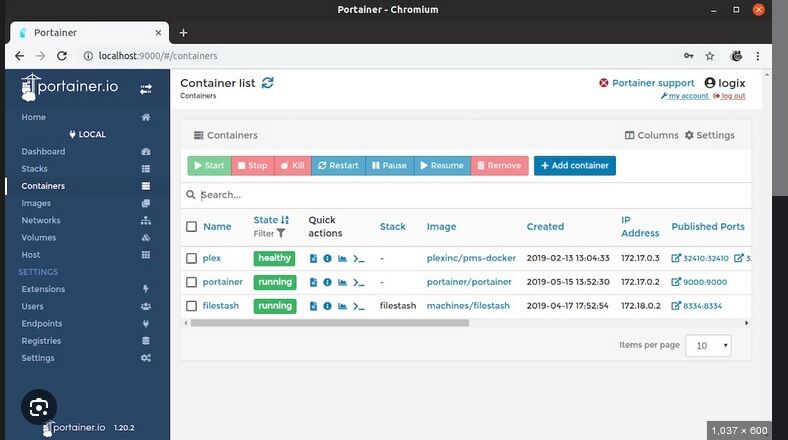
Task: Bookmark this page with star icon
Action: [x=710, y=56]
